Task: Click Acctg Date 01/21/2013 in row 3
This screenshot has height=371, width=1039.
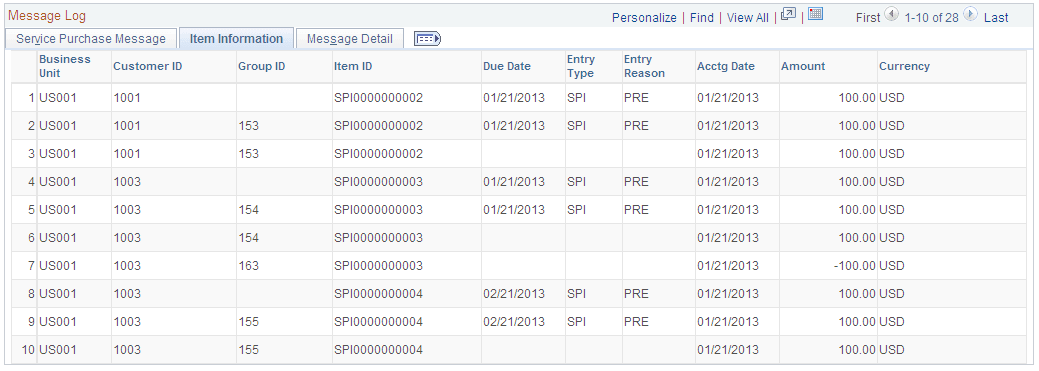Action: [728, 154]
